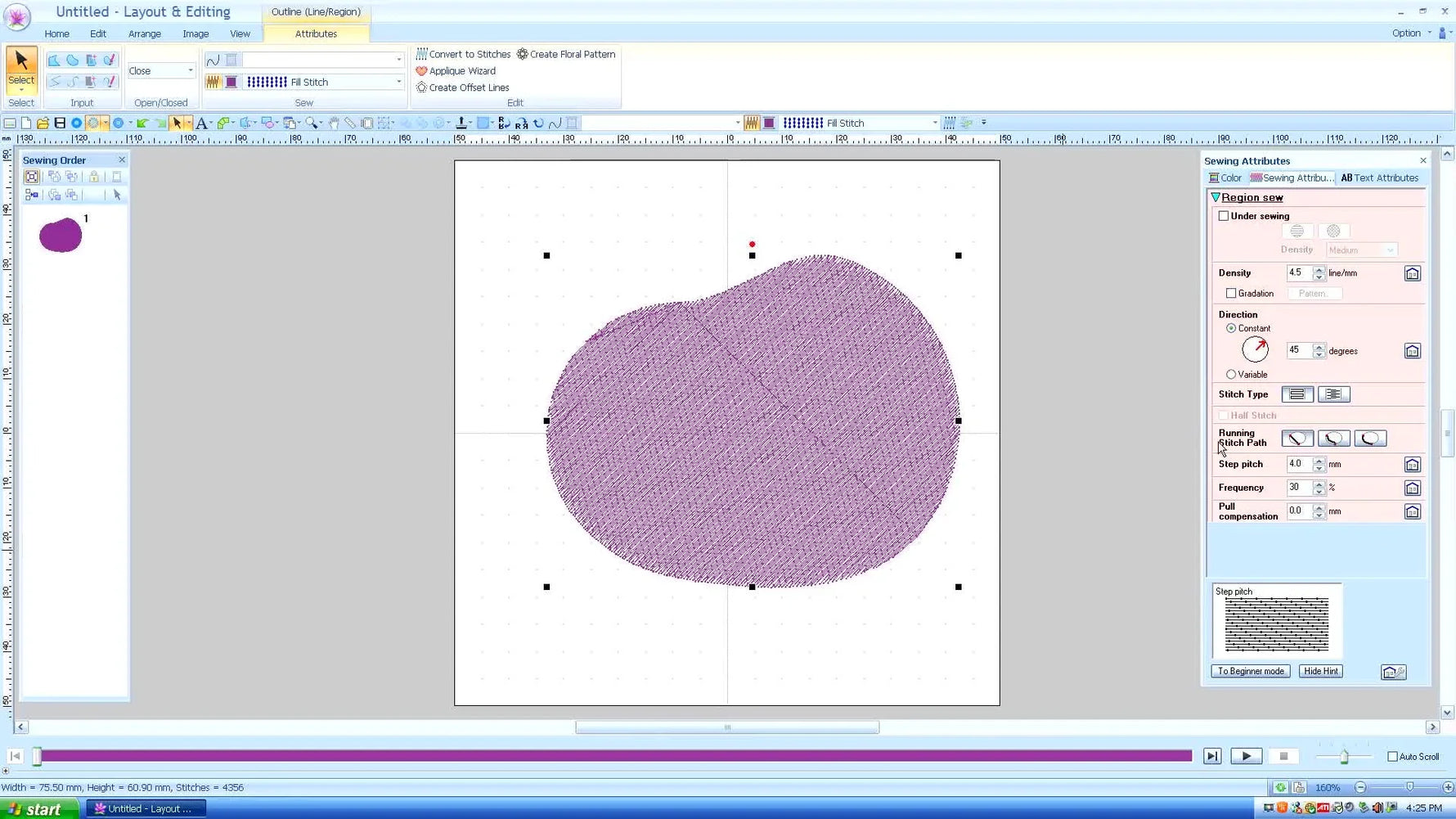Click the zoom slider in the status bar
The image size is (1456, 819).
1409,788
